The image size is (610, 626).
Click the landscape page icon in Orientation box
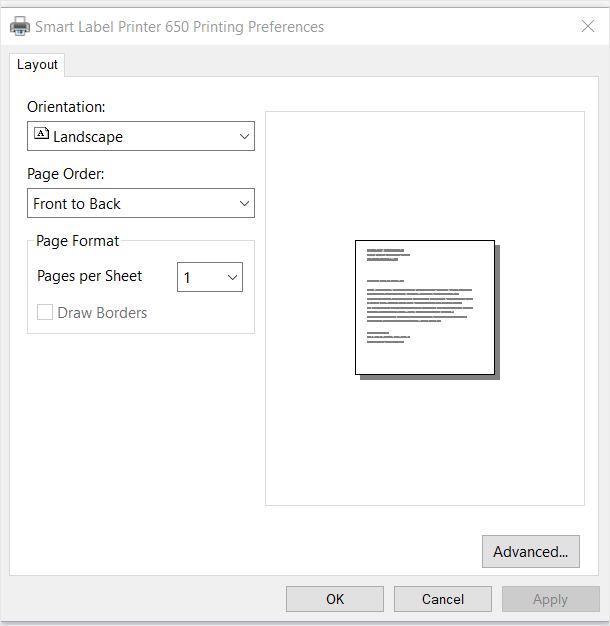[x=42, y=133]
